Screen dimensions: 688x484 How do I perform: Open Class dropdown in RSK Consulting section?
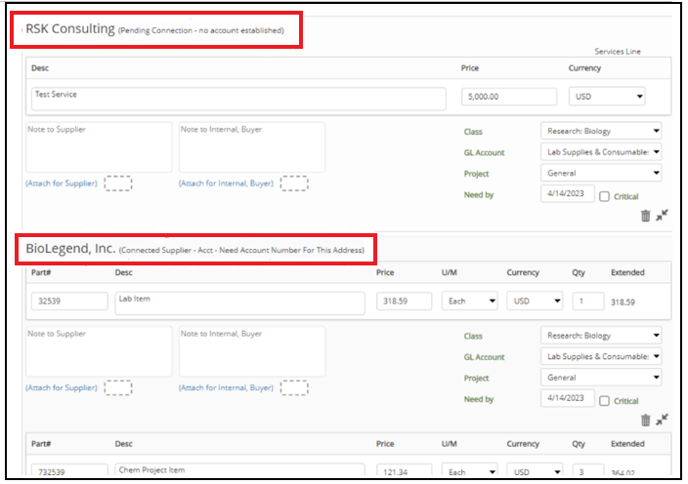point(601,131)
